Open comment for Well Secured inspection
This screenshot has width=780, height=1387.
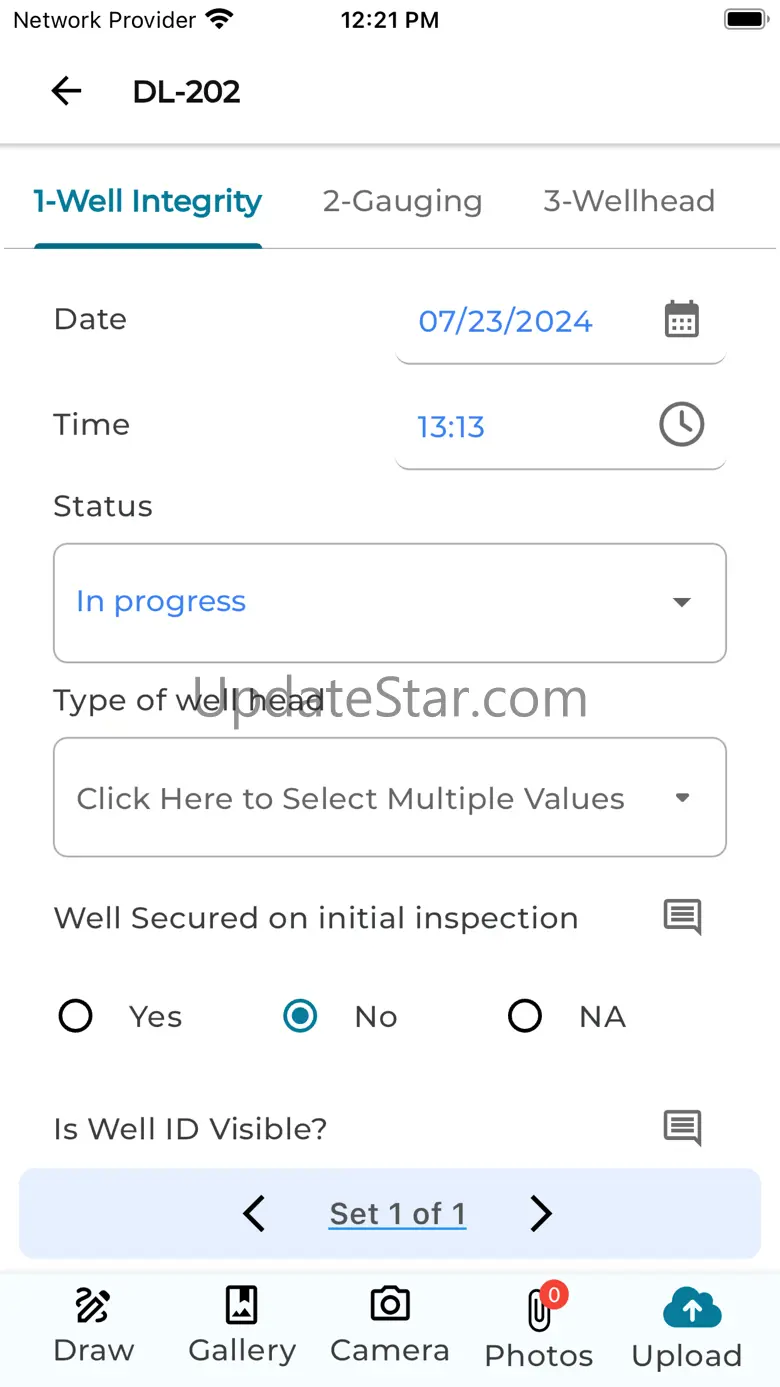click(x=682, y=916)
